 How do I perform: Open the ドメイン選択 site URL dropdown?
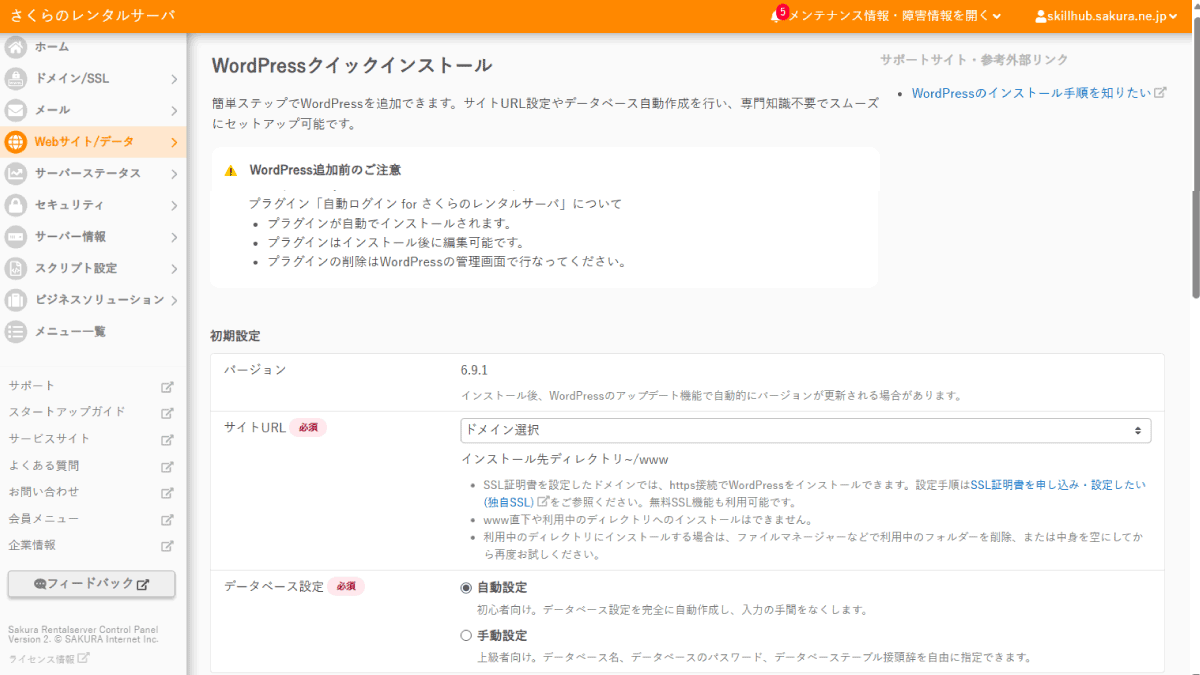(x=805, y=430)
